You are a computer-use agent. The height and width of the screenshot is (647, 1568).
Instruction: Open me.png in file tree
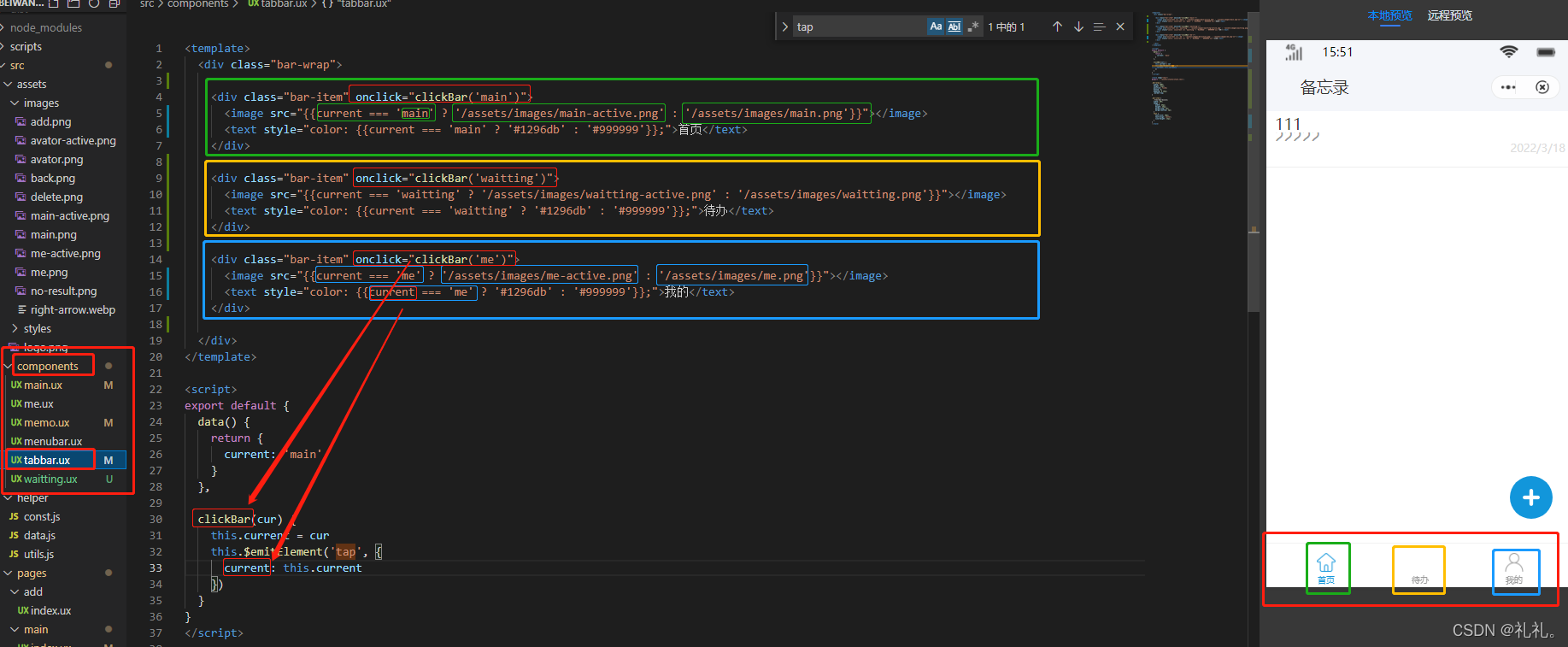click(x=49, y=272)
